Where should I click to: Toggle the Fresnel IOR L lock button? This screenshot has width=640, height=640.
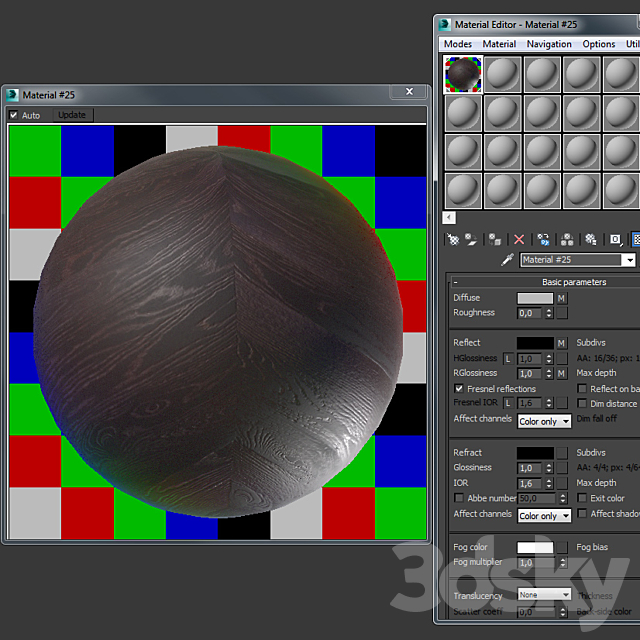coord(508,403)
